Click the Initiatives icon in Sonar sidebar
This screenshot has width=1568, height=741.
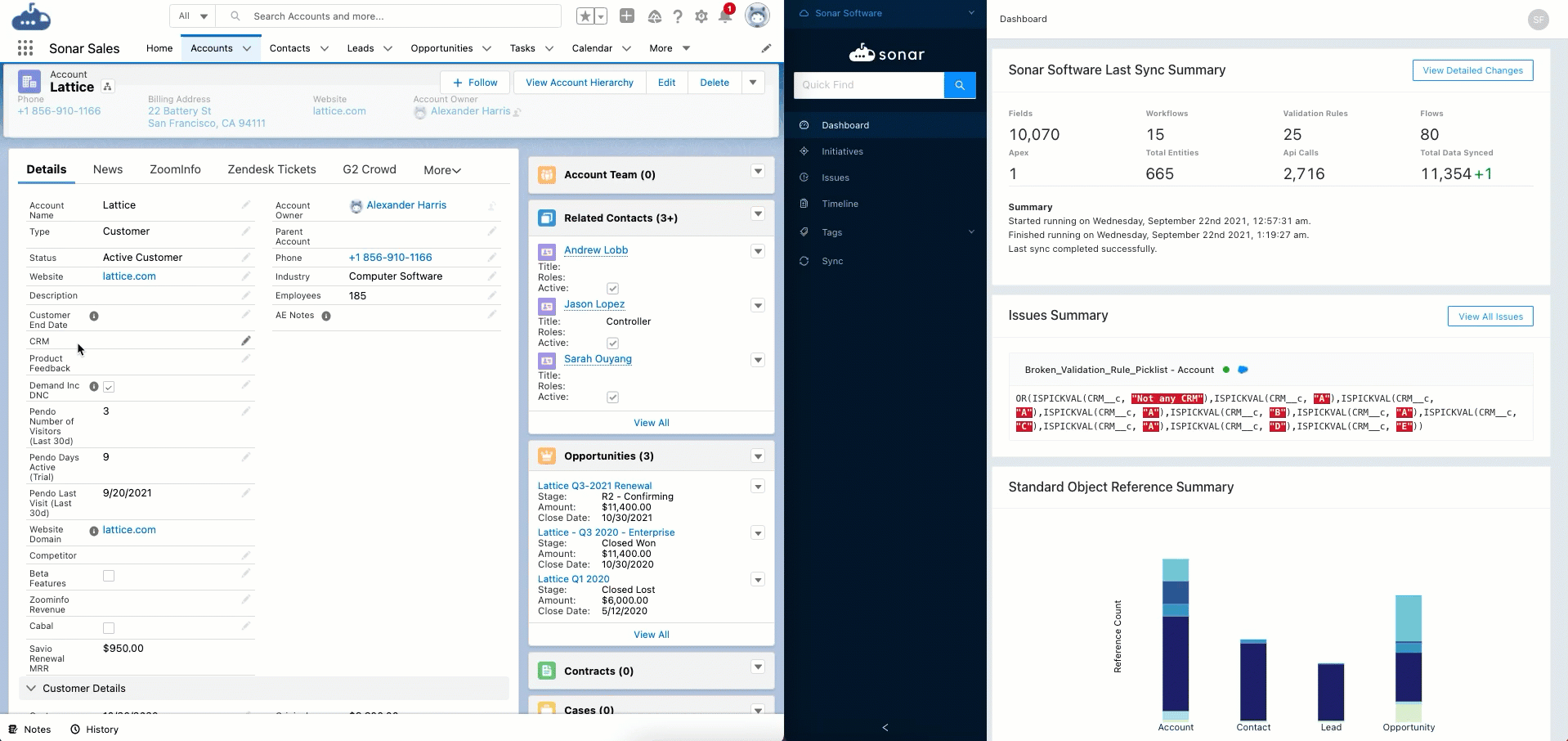click(x=804, y=151)
